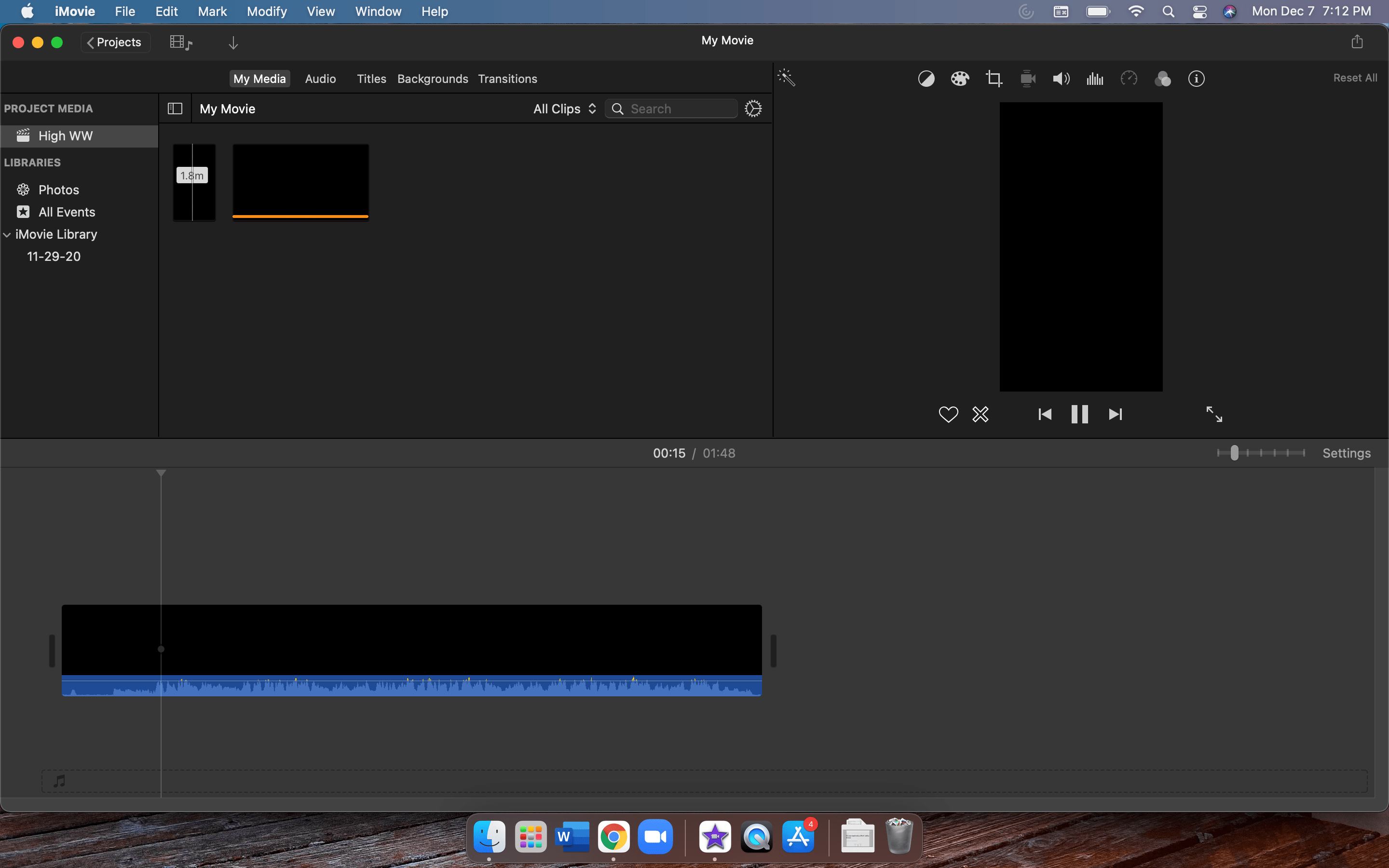
Task: Open the volume adjustment control
Action: [x=1061, y=79]
